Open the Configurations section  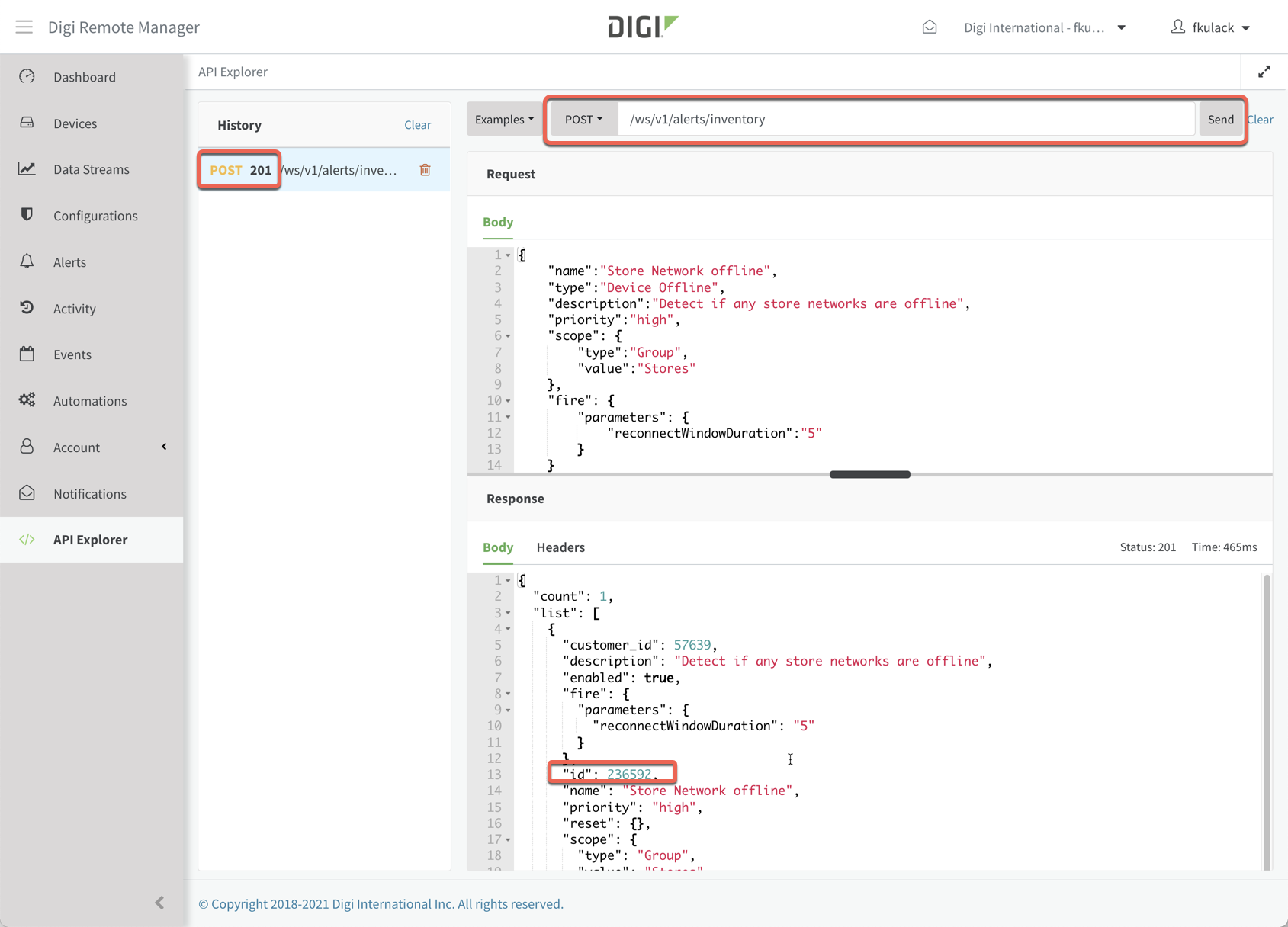(95, 216)
